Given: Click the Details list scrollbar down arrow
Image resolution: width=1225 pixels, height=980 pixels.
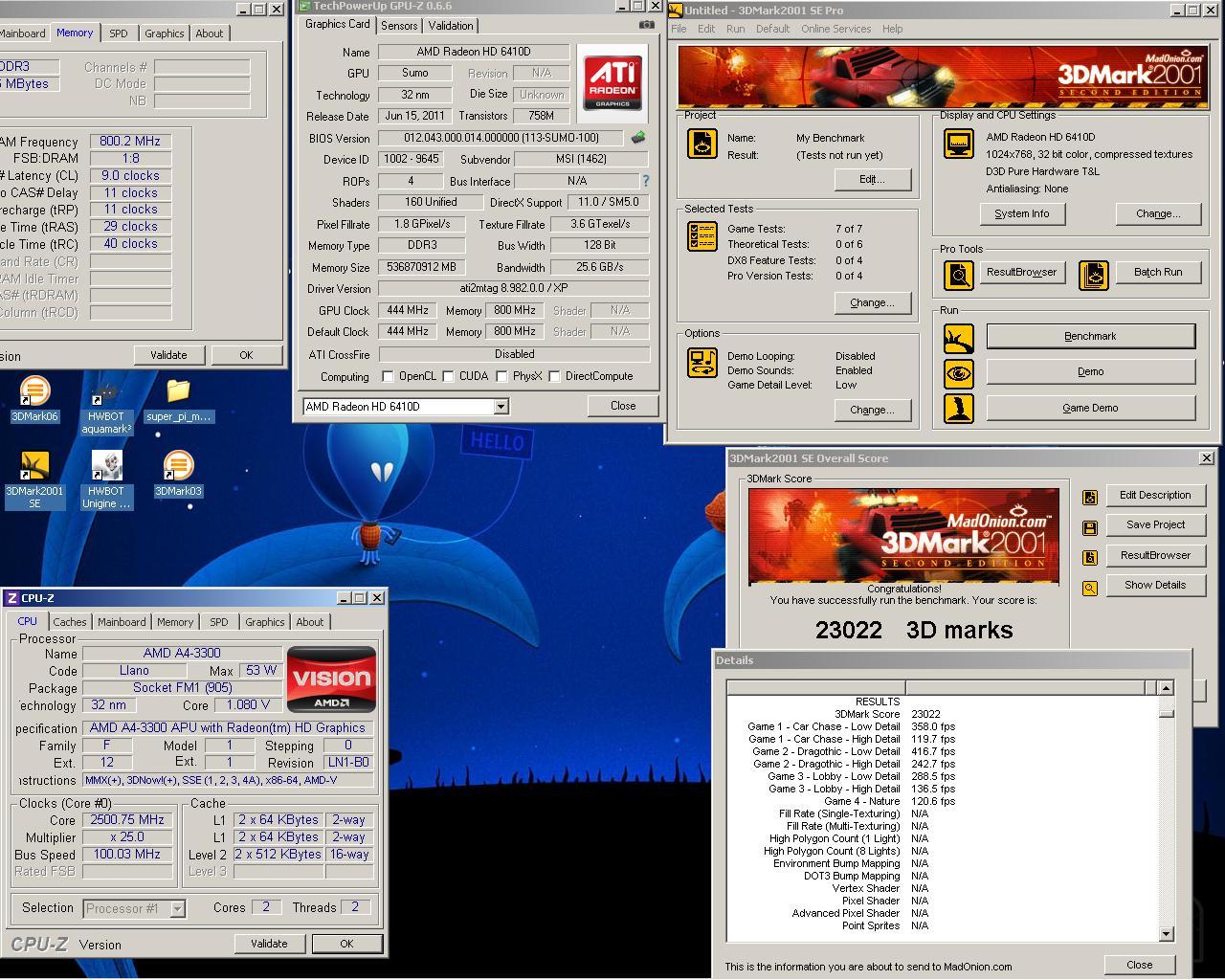Looking at the screenshot, I should 1166,934.
